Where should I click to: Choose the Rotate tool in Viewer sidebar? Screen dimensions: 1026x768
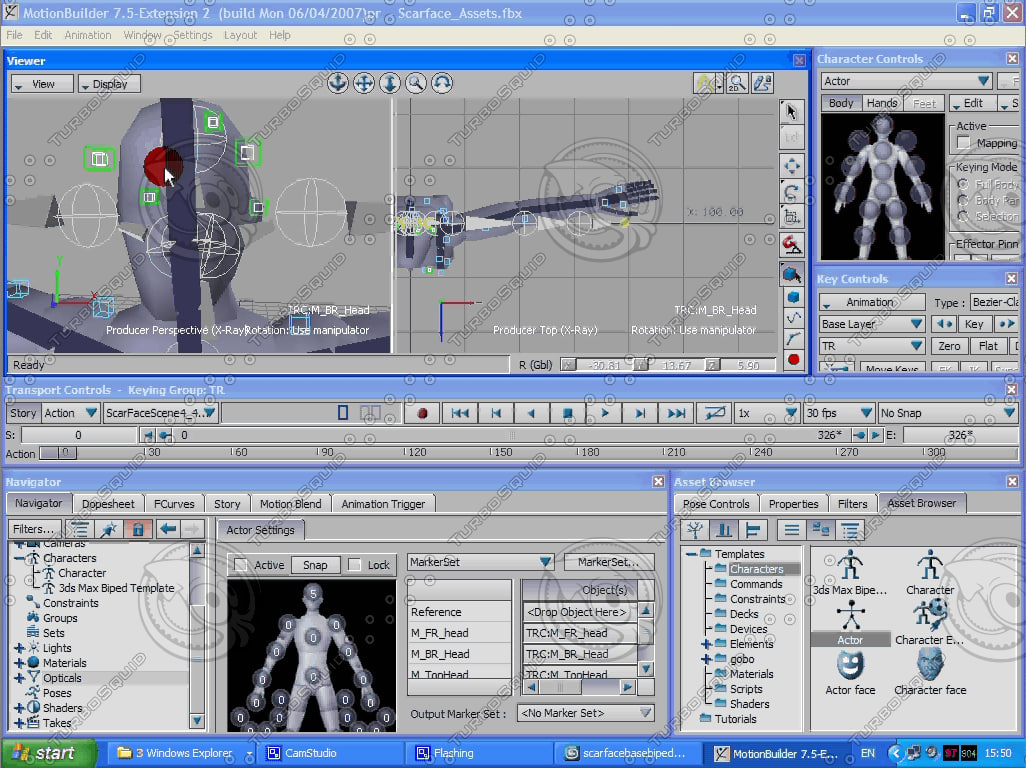(x=792, y=192)
